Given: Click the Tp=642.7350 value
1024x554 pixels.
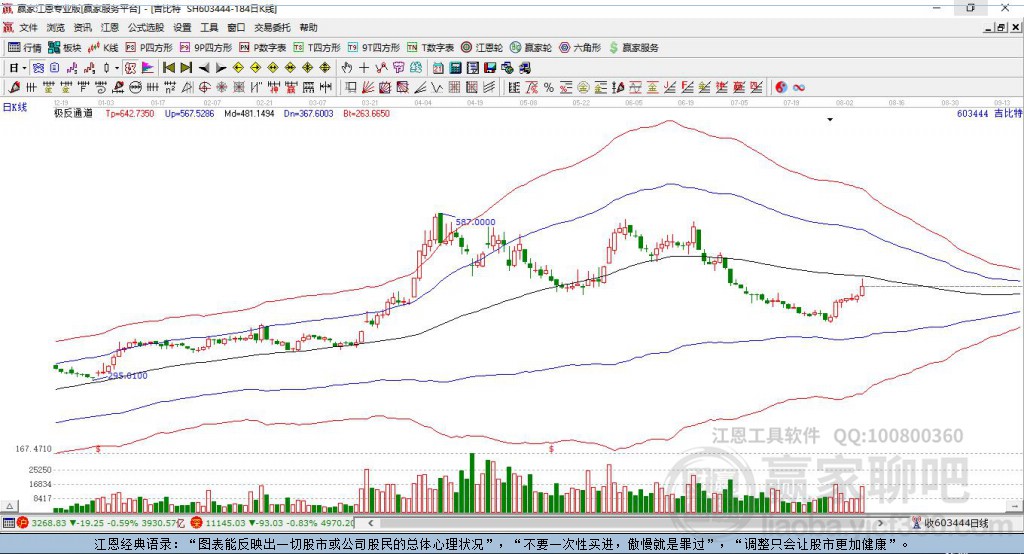Looking at the screenshot, I should tap(130, 113).
